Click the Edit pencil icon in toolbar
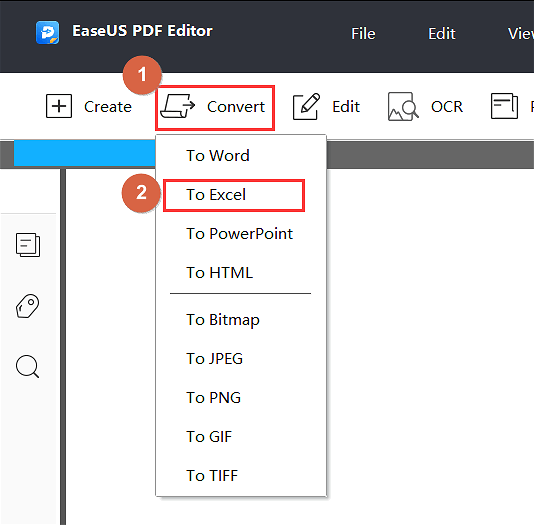This screenshot has width=534, height=525. point(306,106)
